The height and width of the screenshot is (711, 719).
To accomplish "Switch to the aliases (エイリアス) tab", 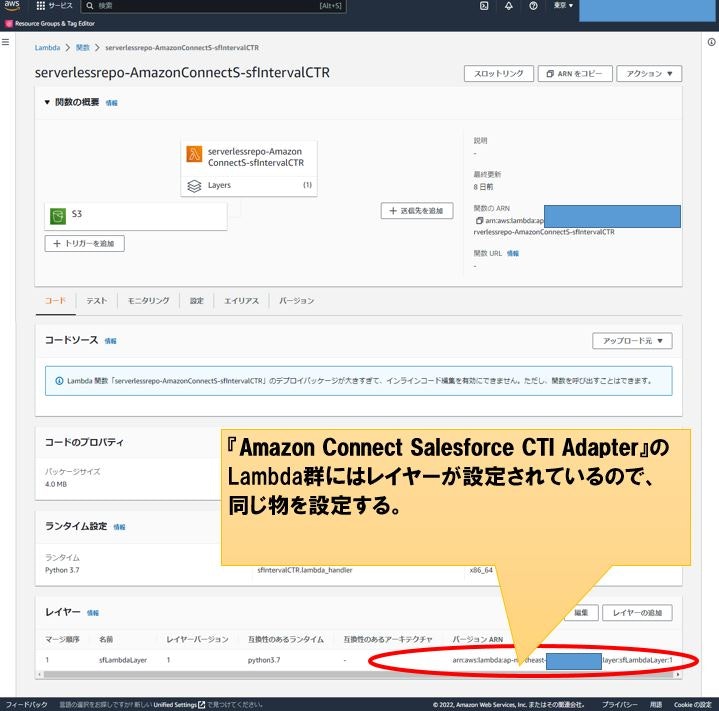I will [x=241, y=301].
